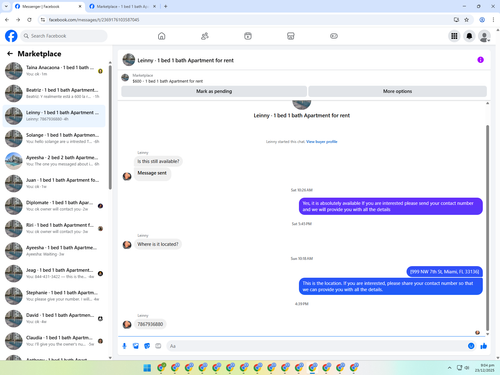Open the Chrome profile icon
Viewport: 500px width, 375px height.
(482, 20)
